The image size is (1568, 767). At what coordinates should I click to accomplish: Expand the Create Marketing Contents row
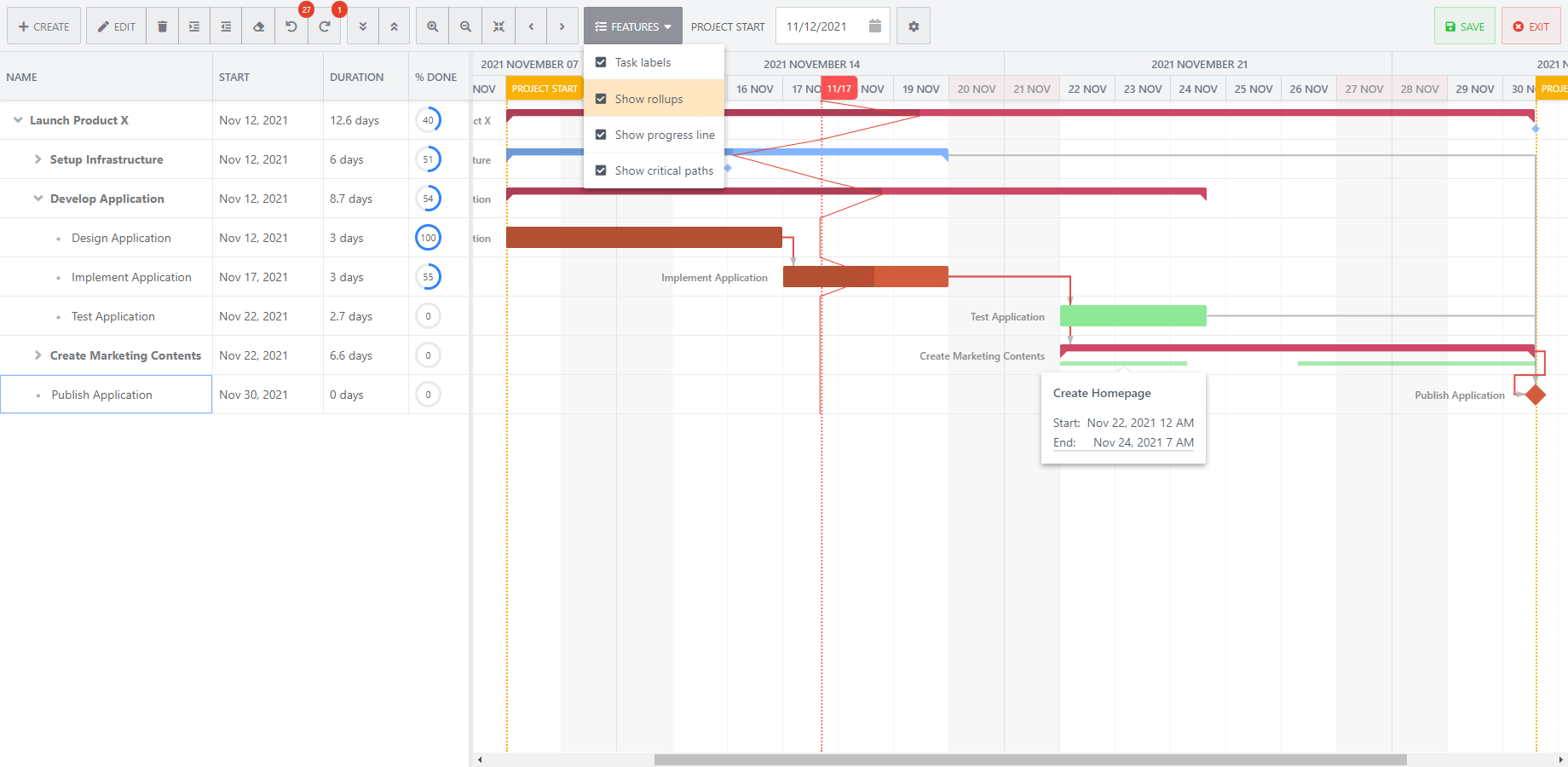37,355
